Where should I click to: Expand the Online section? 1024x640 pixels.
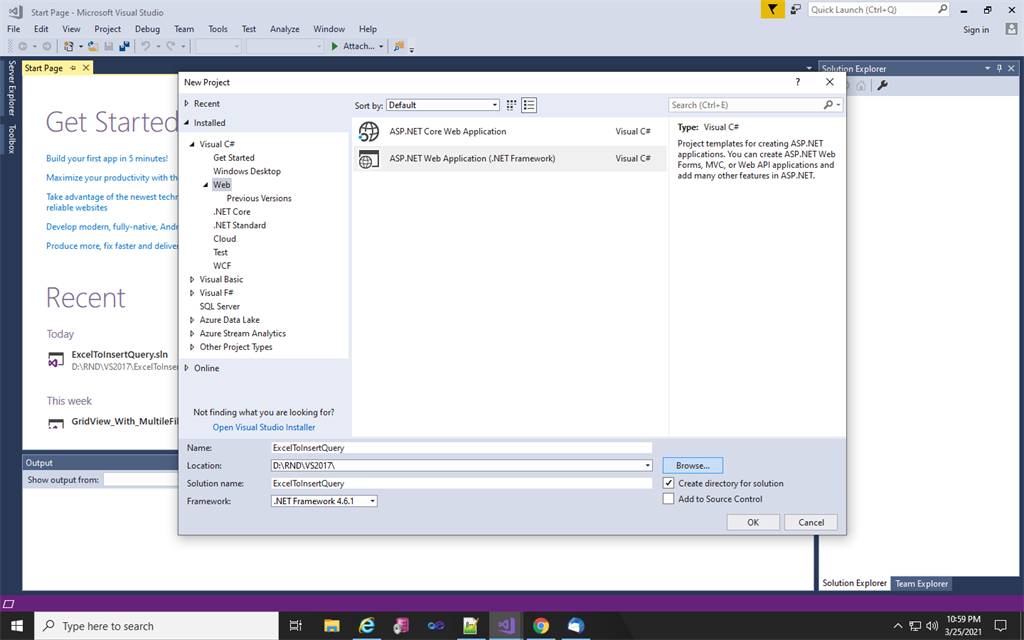tap(187, 368)
